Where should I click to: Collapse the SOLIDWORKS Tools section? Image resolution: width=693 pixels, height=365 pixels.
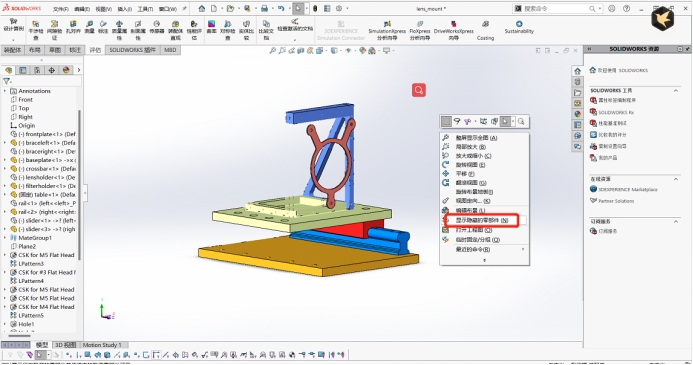pyautogui.click(x=676, y=91)
